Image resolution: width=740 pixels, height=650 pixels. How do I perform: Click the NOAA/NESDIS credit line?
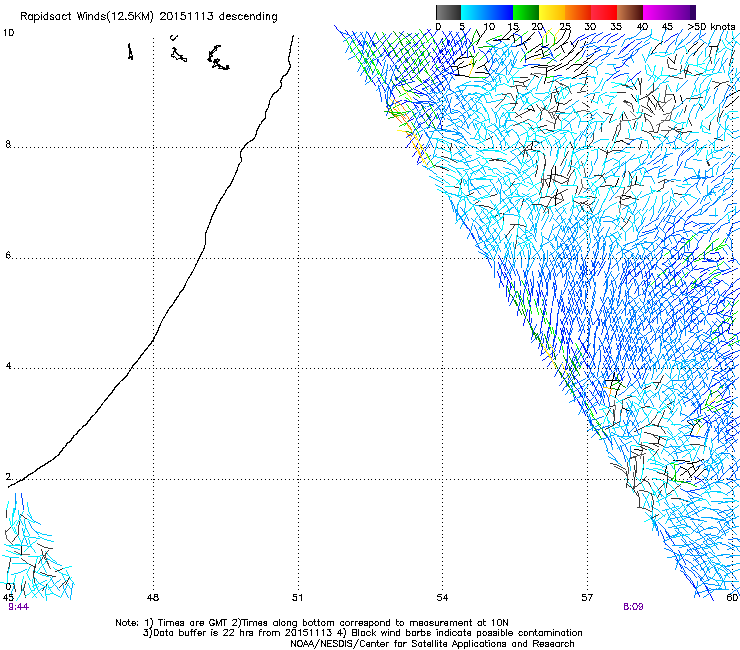click(x=432, y=644)
